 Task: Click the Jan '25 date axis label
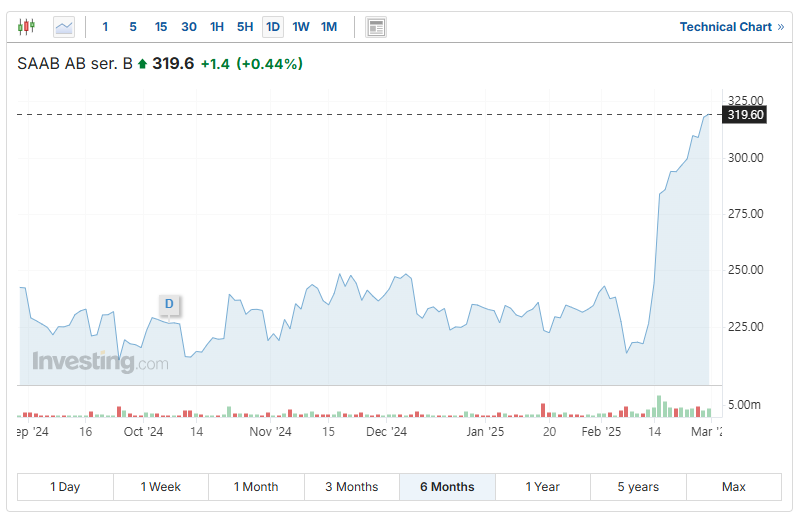point(485,432)
